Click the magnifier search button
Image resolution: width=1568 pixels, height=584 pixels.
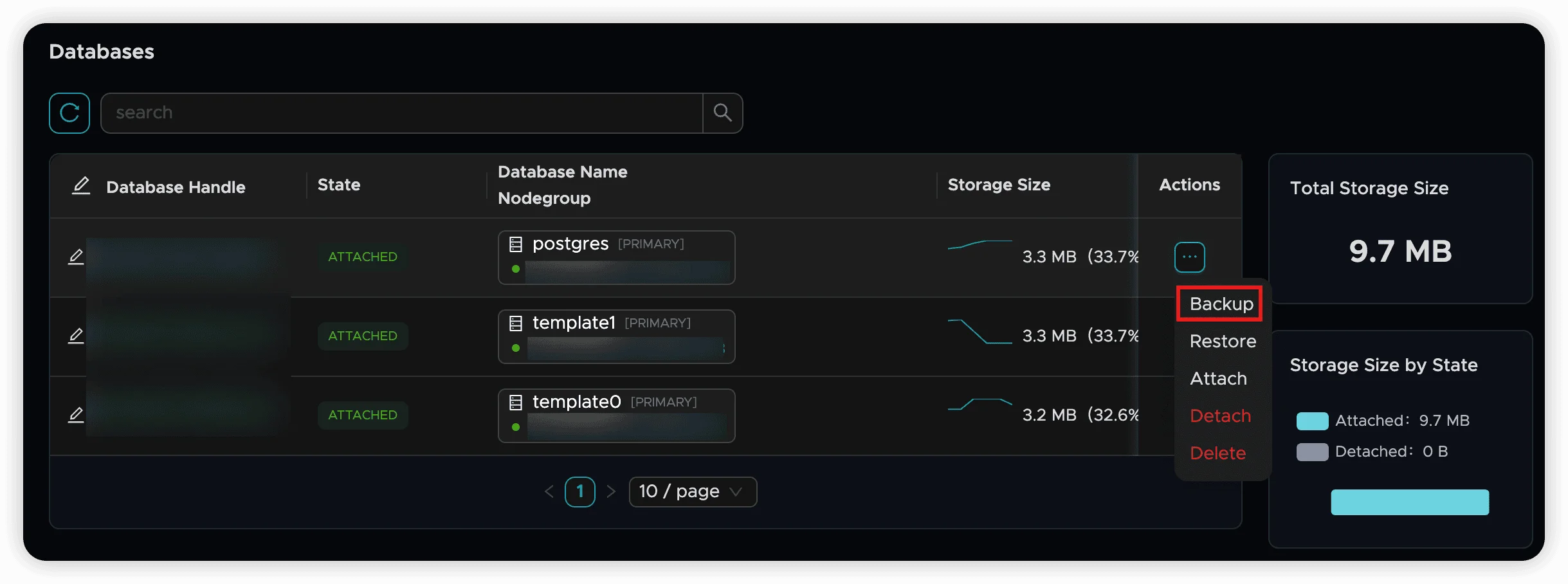[x=723, y=113]
